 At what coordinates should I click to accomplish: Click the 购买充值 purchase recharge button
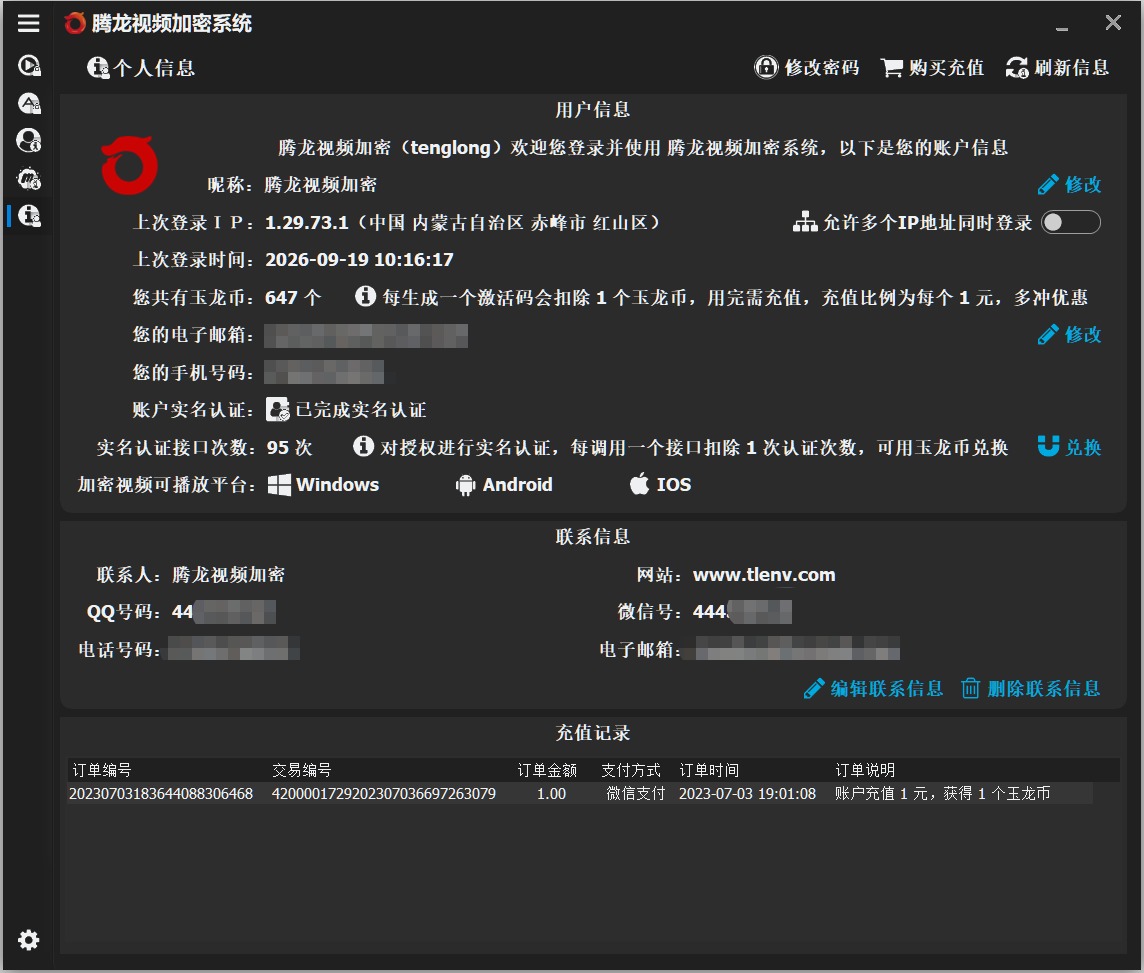tap(932, 68)
